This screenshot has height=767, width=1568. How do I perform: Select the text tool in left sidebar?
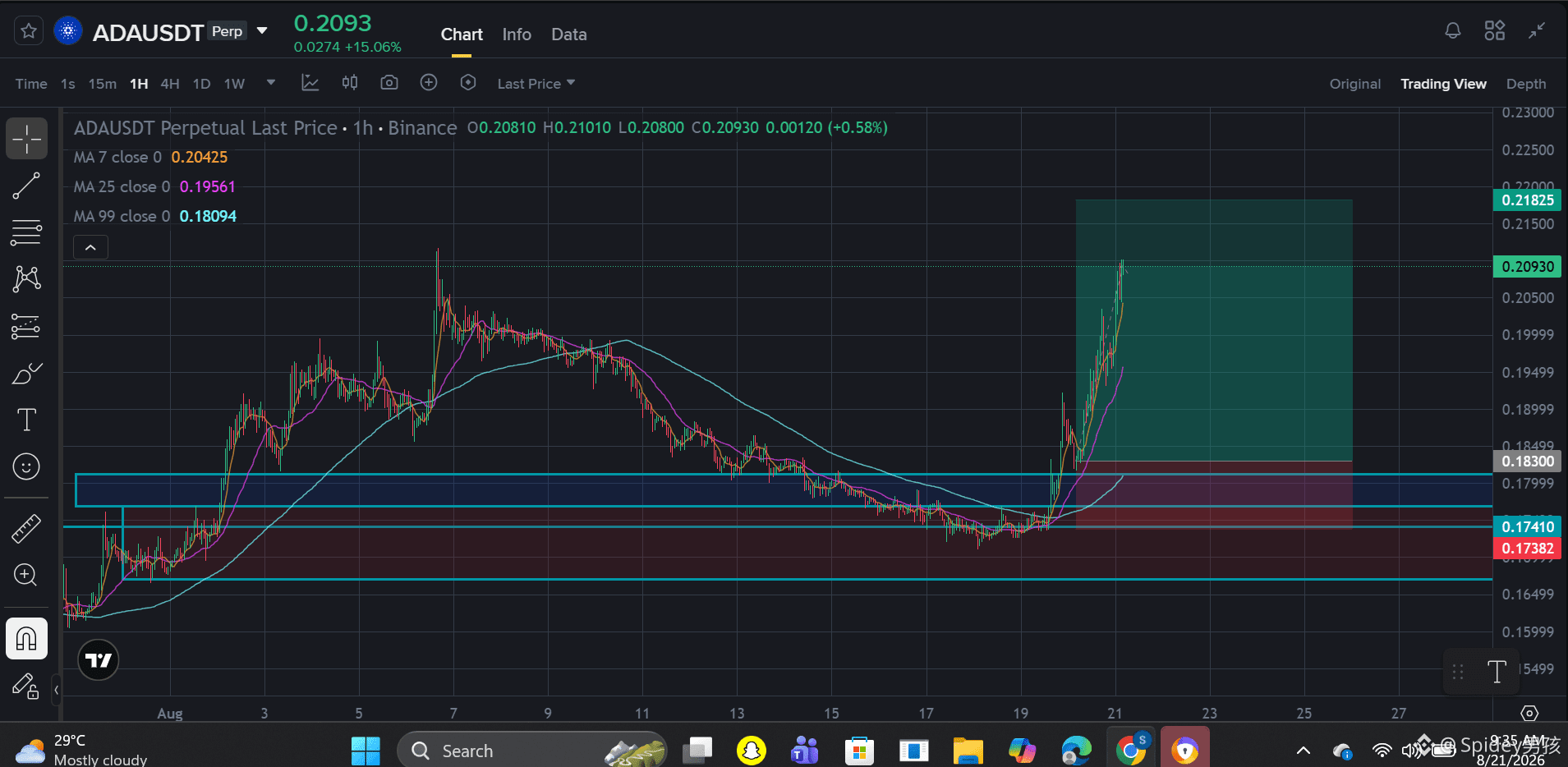pyautogui.click(x=26, y=420)
